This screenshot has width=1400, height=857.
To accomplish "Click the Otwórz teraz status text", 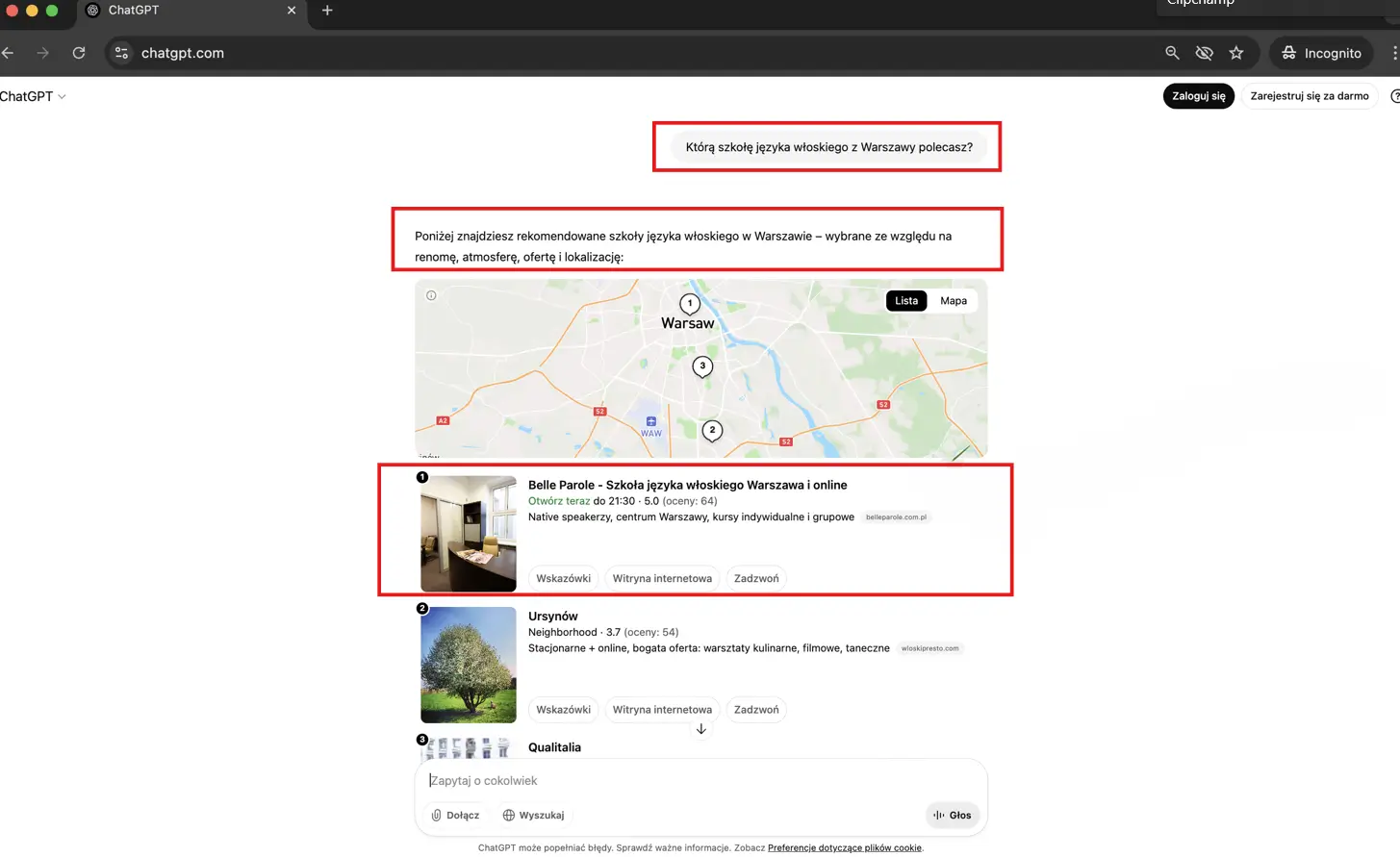I will pyautogui.click(x=559, y=501).
